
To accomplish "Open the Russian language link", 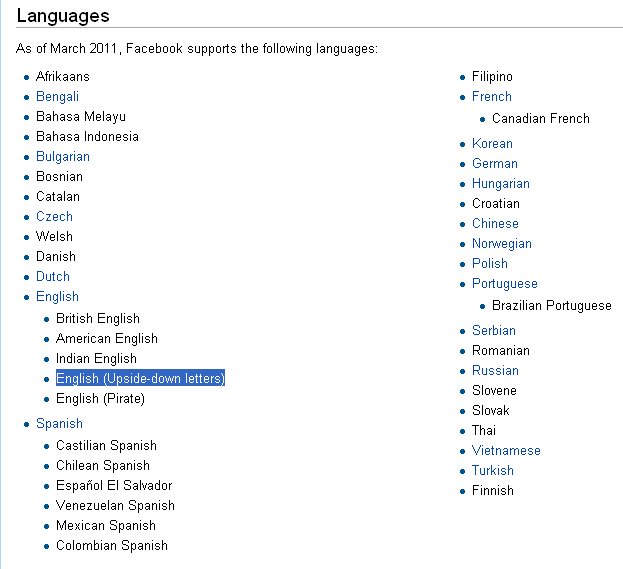I will (x=495, y=371).
